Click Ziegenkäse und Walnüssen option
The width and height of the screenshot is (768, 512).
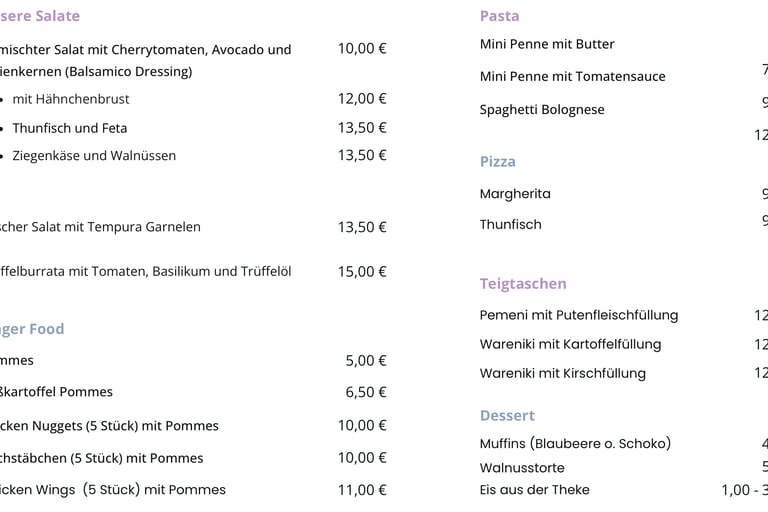[94, 156]
